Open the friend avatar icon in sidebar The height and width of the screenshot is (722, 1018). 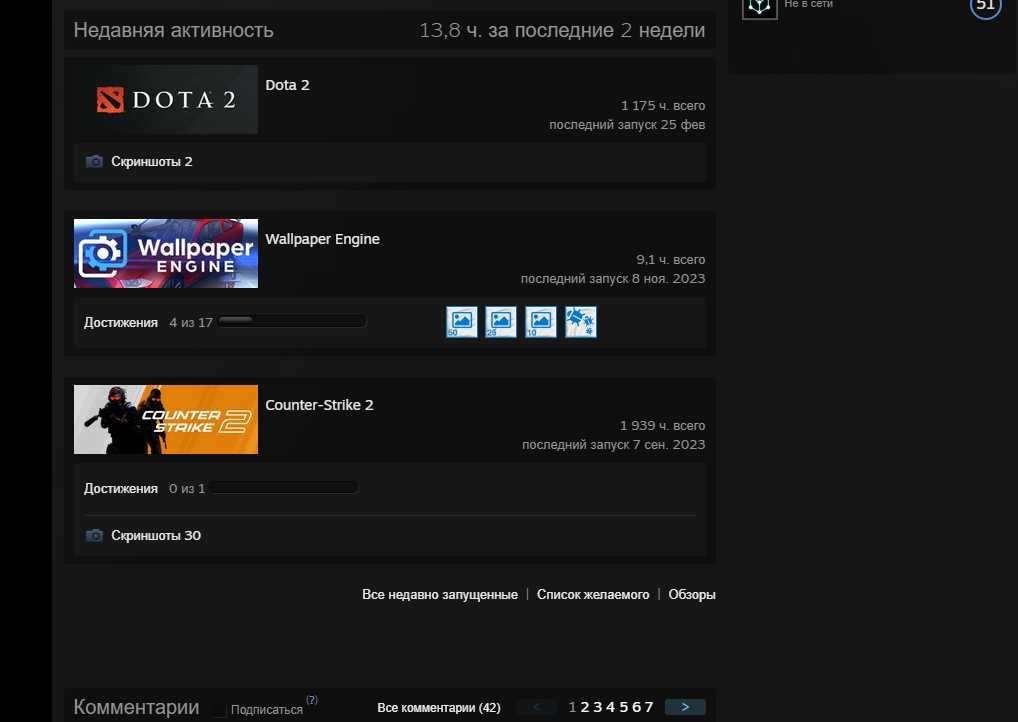[760, 8]
